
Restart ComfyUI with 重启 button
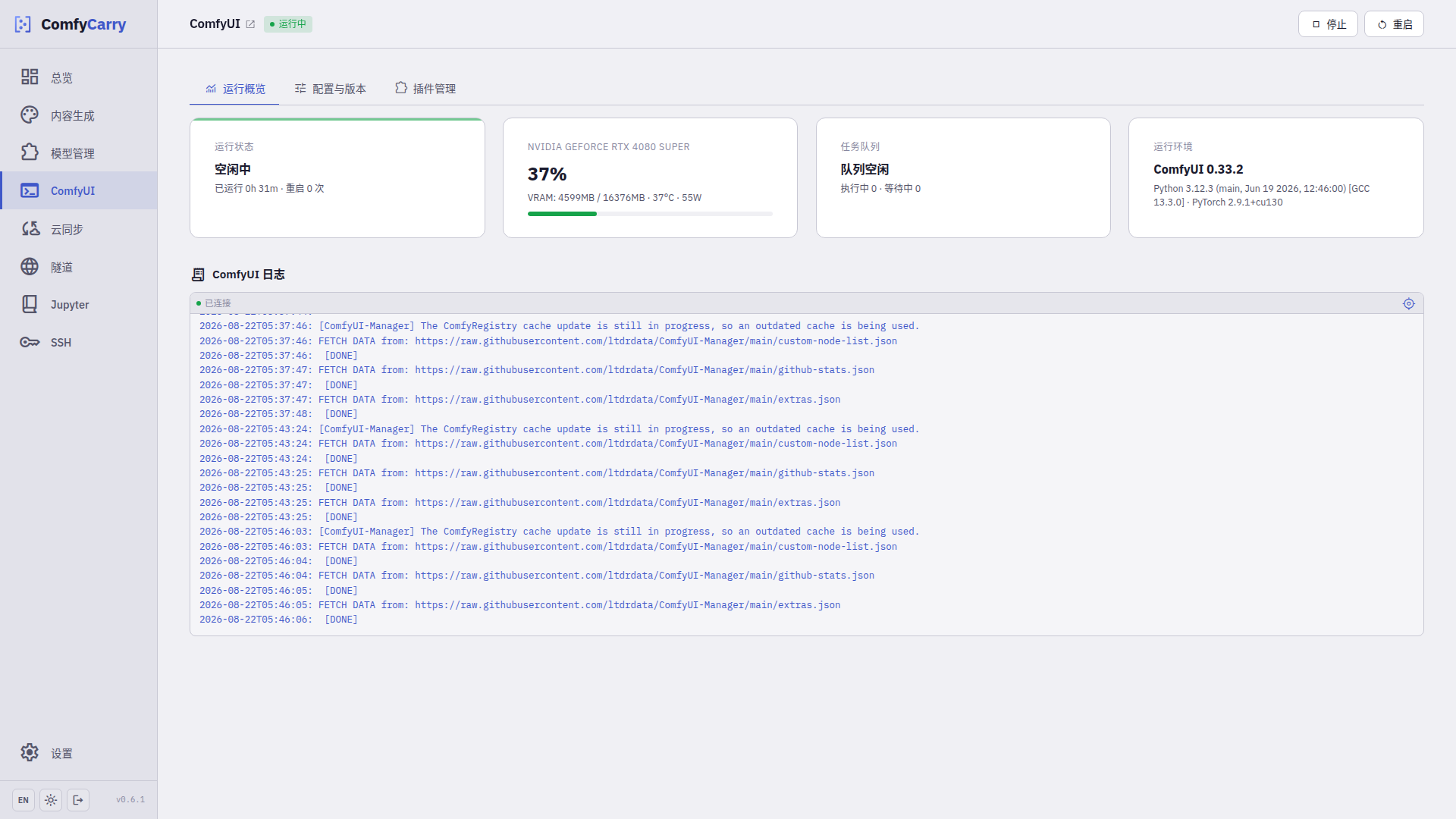1394,24
